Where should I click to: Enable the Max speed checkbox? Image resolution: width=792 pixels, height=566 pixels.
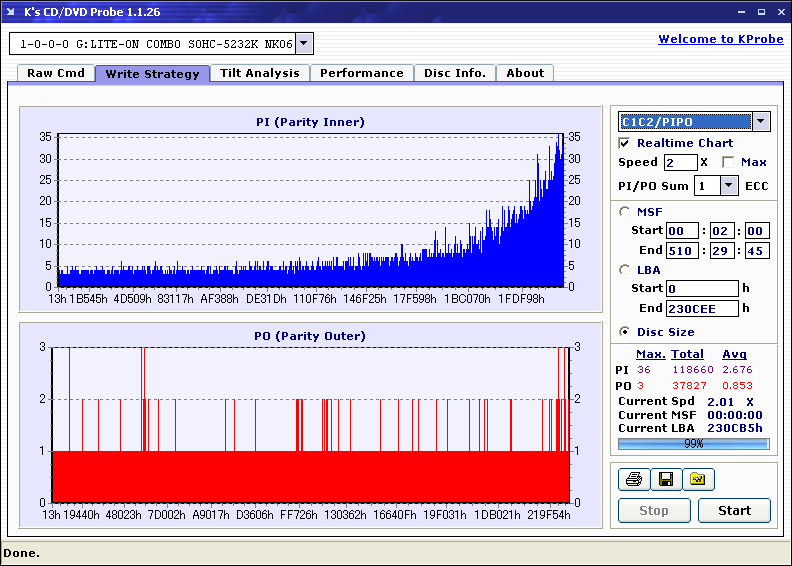728,162
